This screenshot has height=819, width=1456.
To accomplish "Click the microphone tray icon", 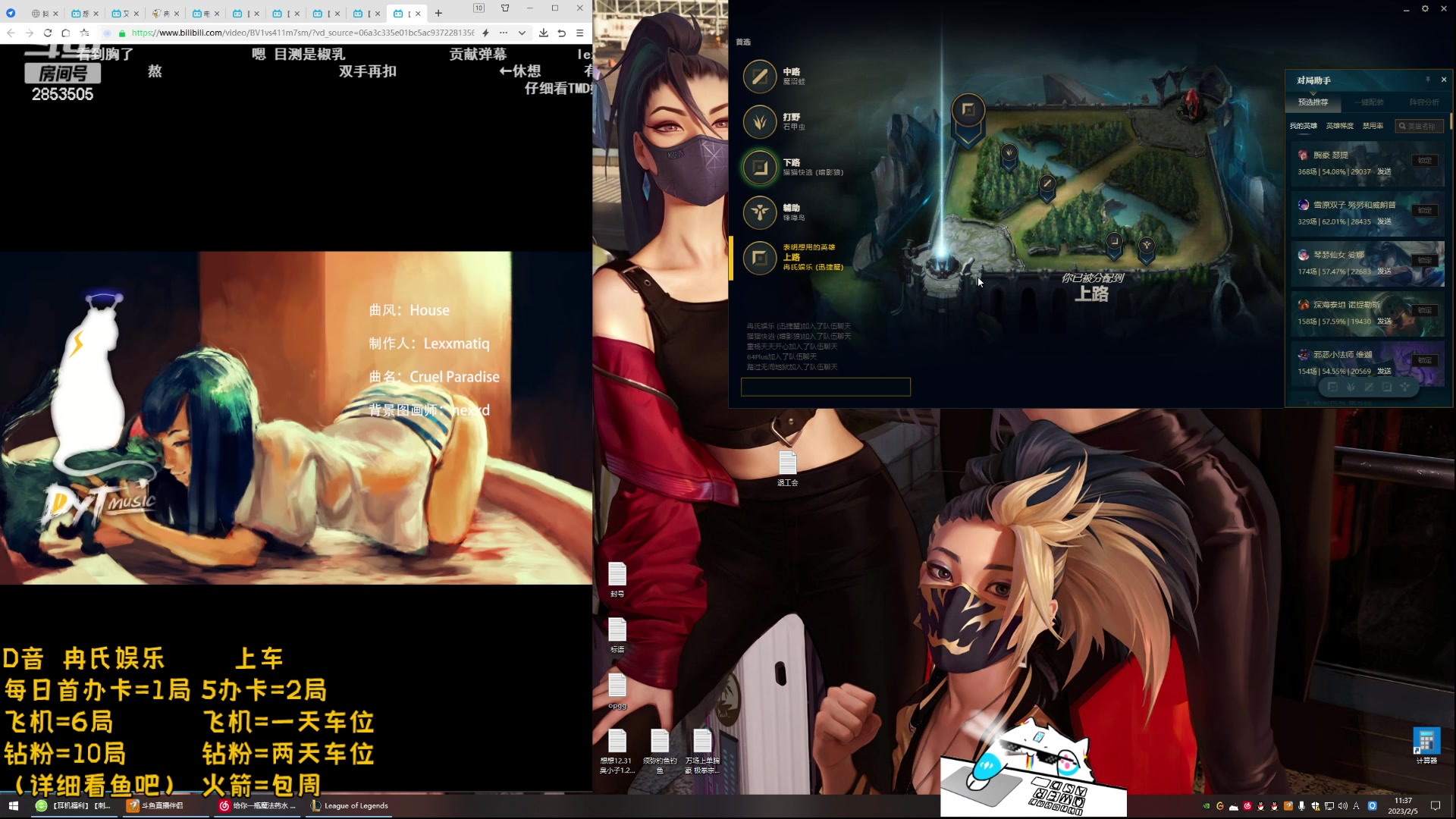I will (x=1302, y=806).
